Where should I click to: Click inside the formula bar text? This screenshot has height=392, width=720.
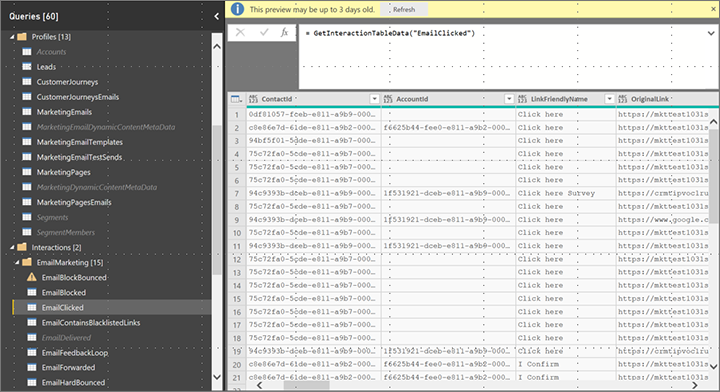point(394,33)
